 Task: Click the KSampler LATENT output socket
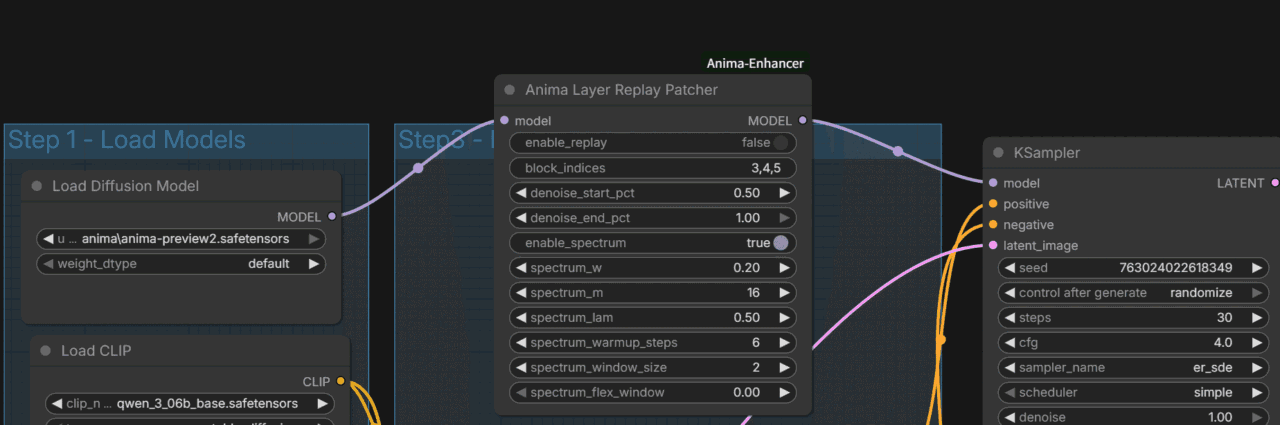click(1275, 183)
